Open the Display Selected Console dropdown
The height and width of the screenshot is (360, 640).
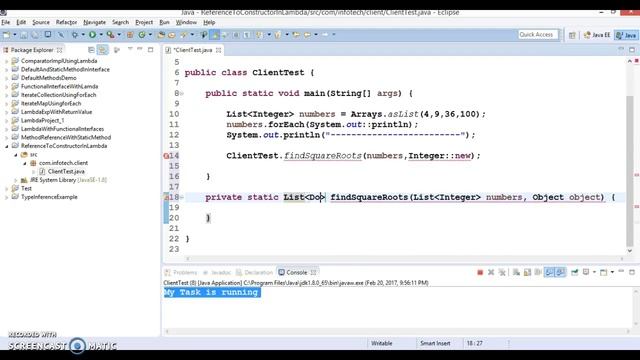click(x=594, y=272)
